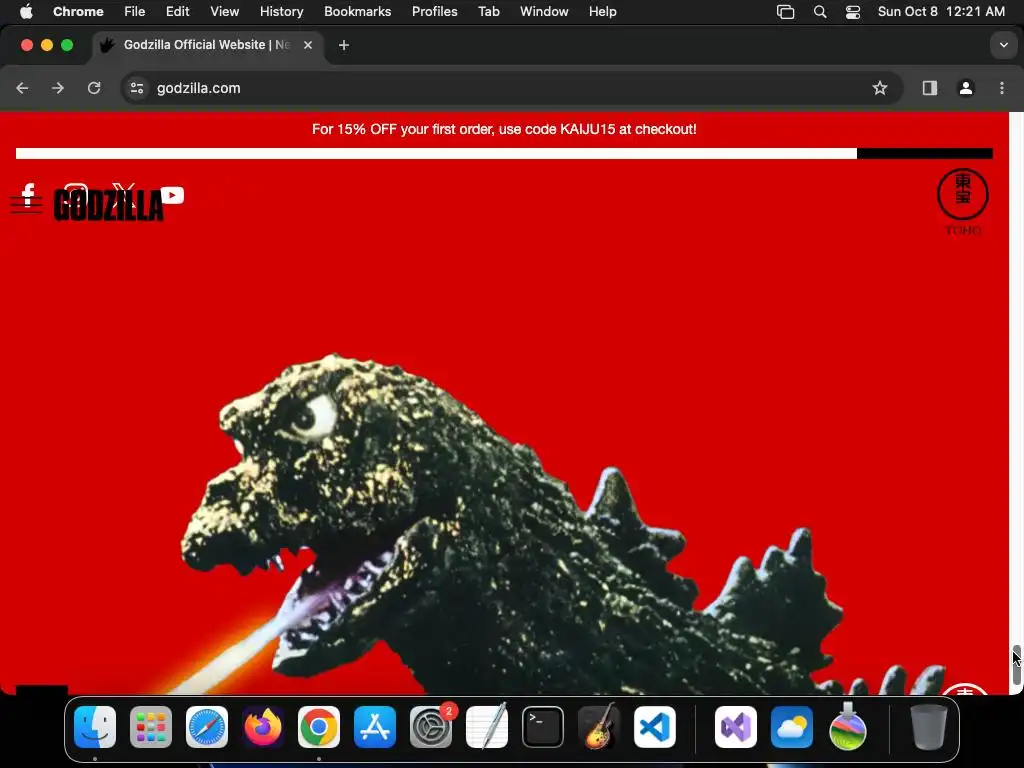Open Finder from the dock

coord(95,727)
